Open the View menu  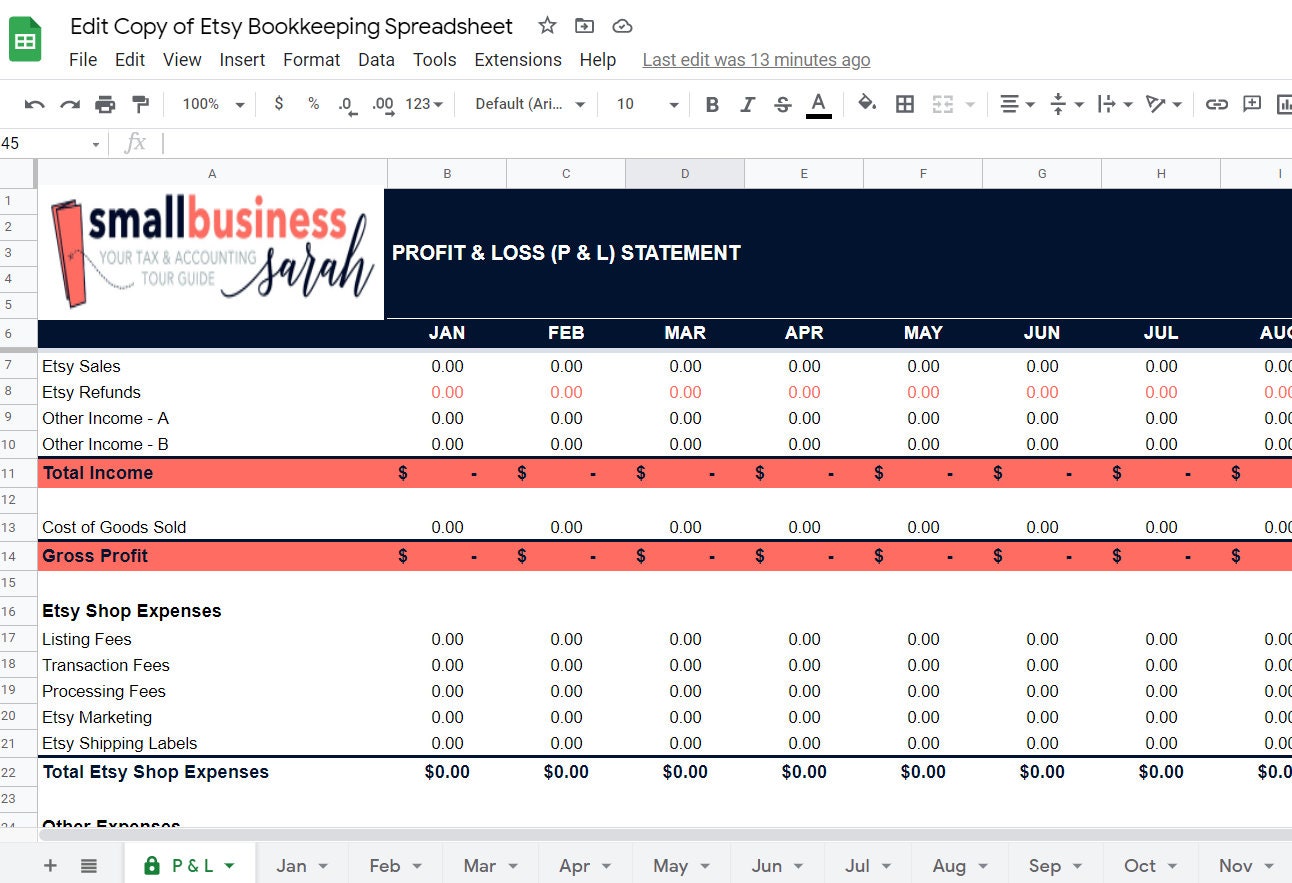pos(182,60)
